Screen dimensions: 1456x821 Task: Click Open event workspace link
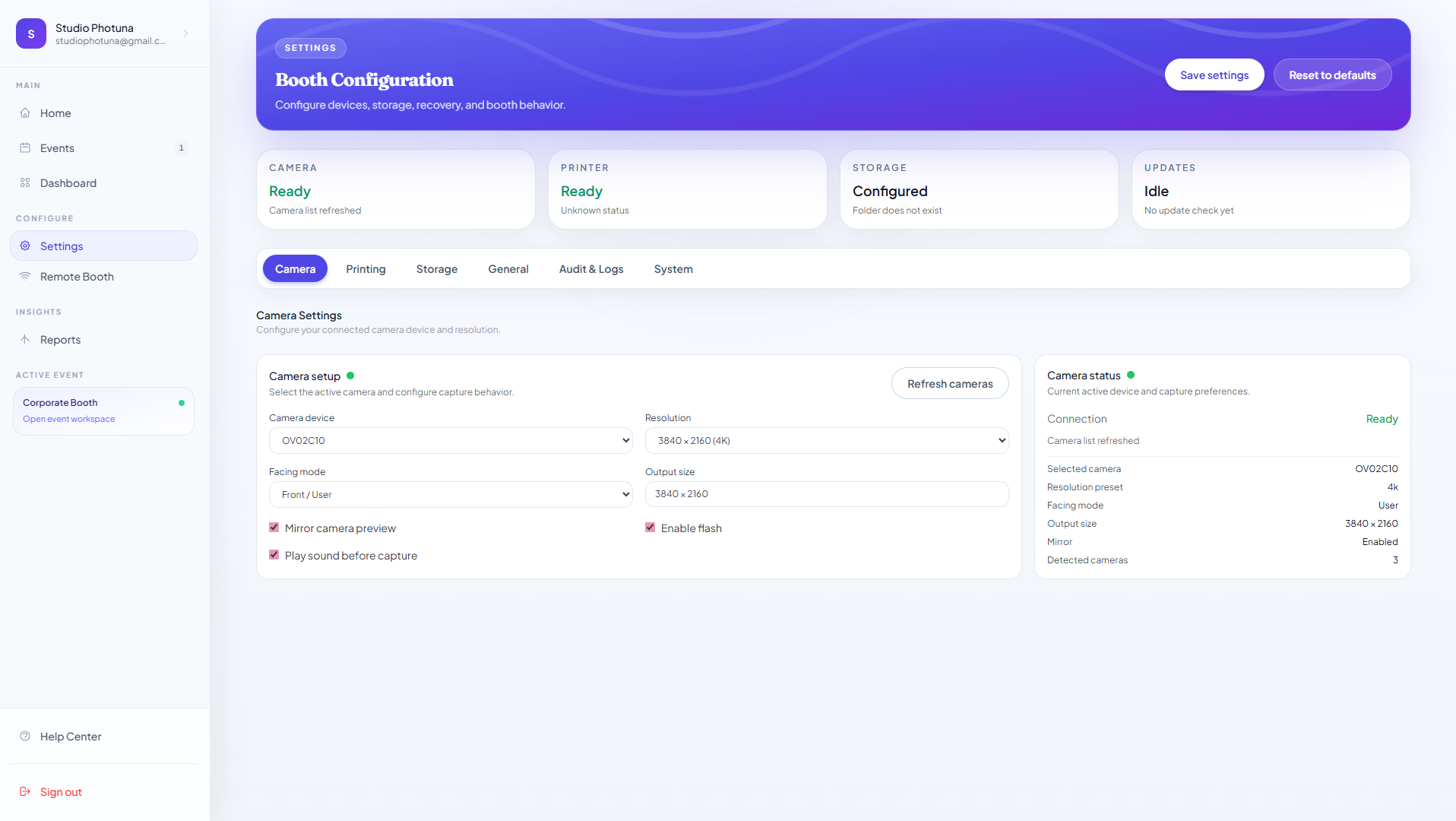[x=69, y=419]
